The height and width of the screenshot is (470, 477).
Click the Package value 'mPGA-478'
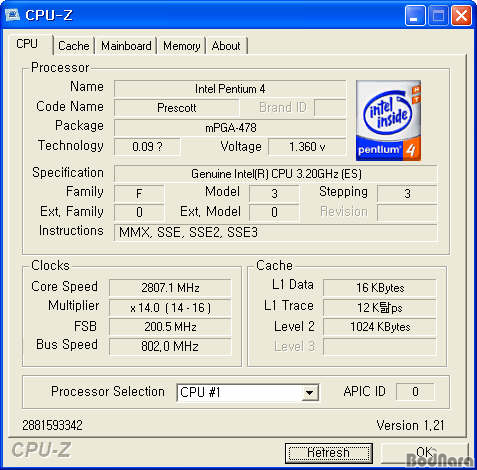230,128
